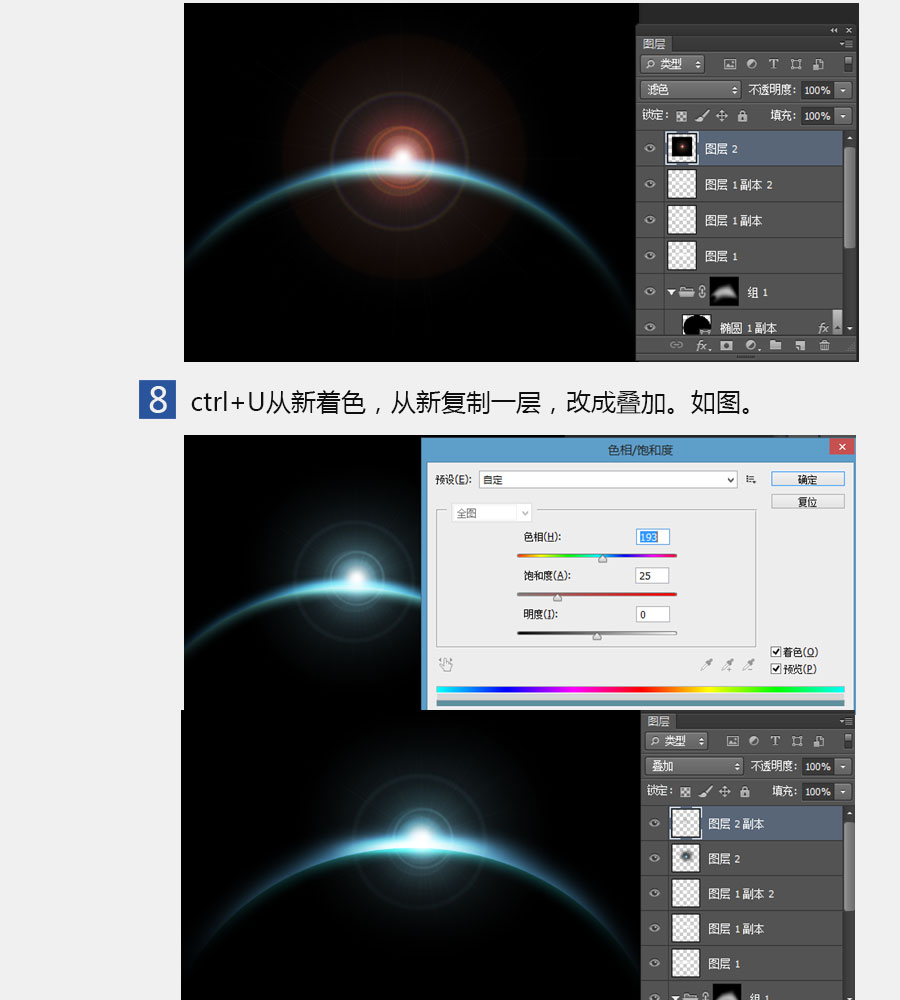This screenshot has width=900, height=1000.
Task: Lock image pixels (brush) in 滤色 Layers panel
Action: pos(702,115)
